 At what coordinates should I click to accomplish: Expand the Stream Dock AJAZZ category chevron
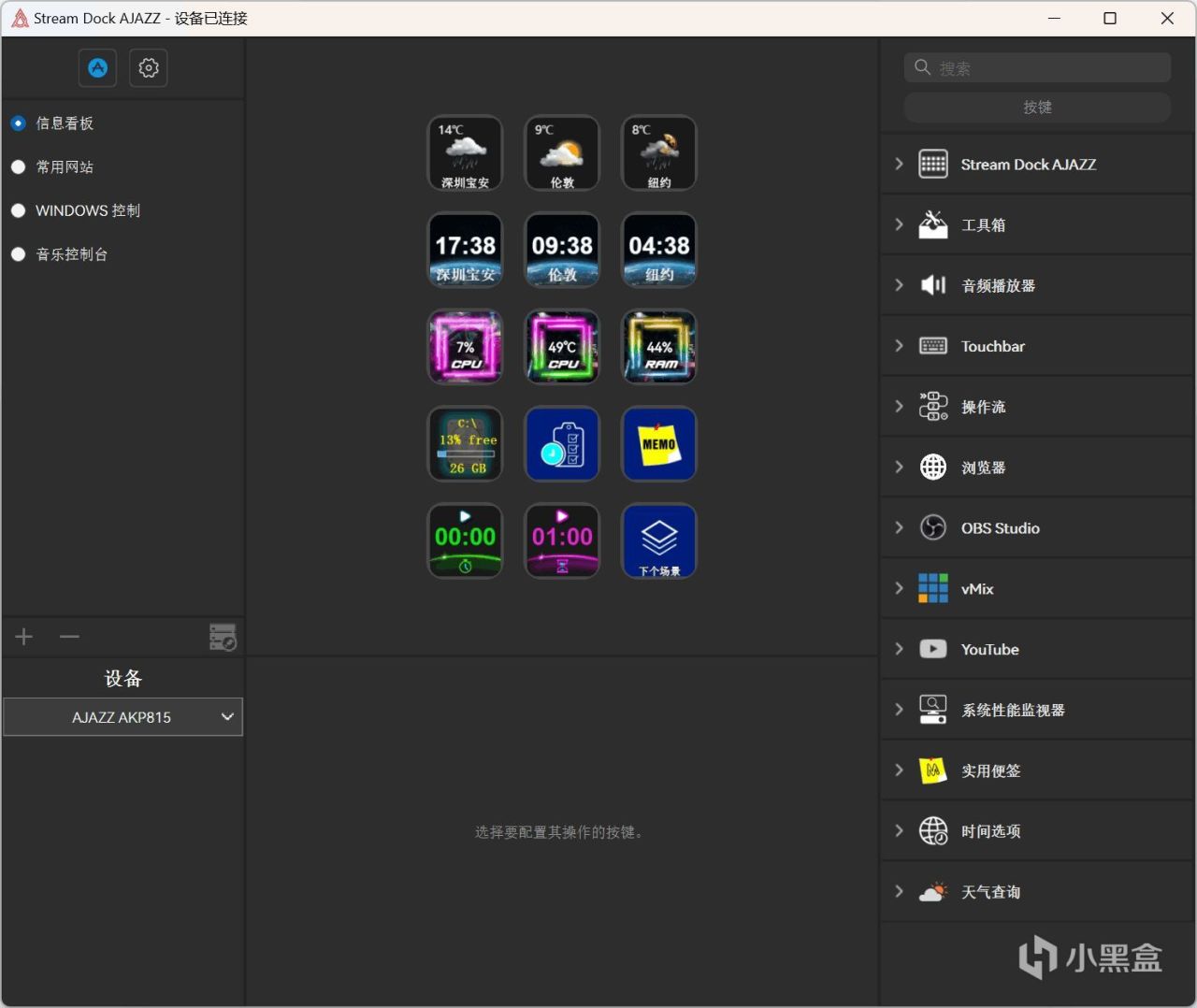[899, 165]
